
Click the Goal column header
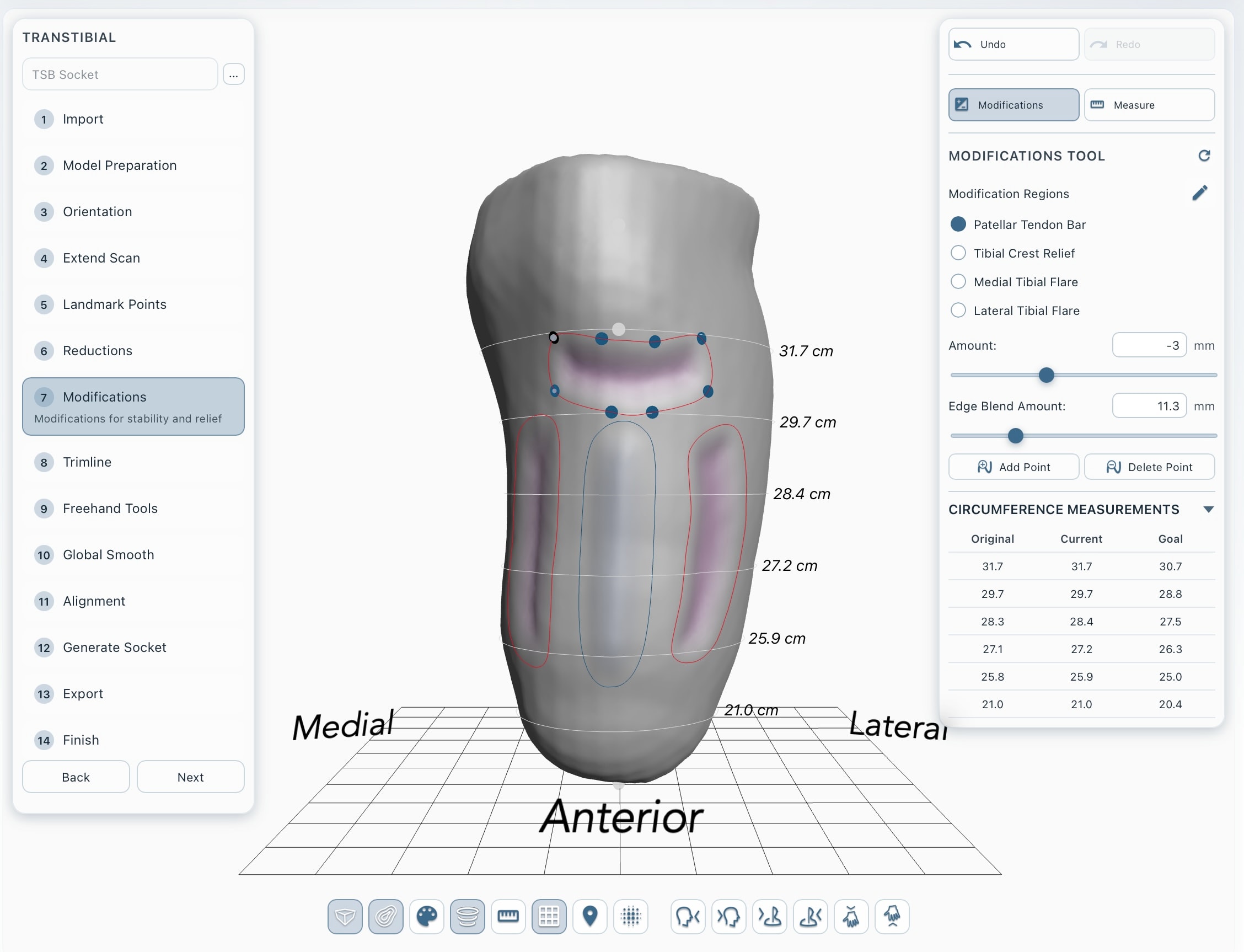tap(1170, 539)
